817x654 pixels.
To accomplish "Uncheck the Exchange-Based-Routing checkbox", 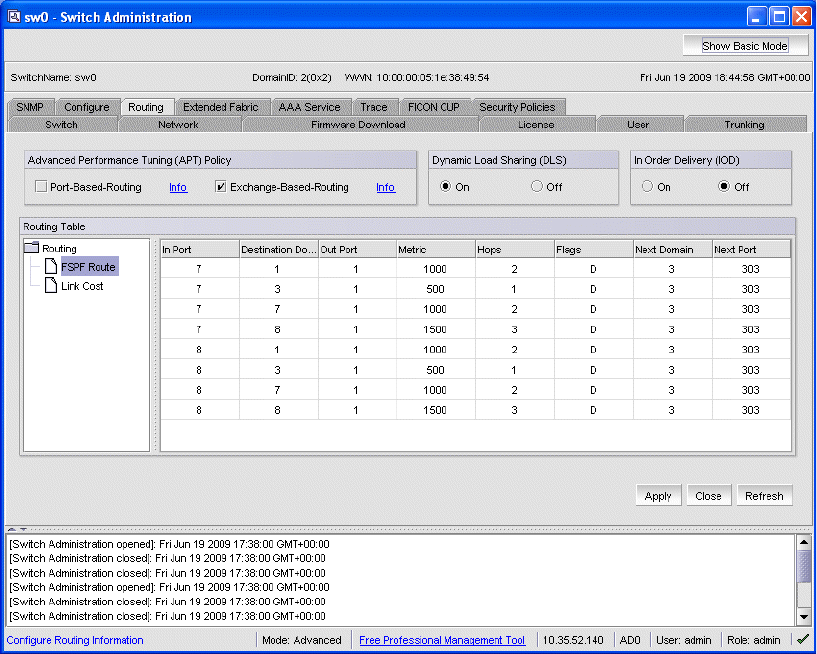I will point(222,187).
